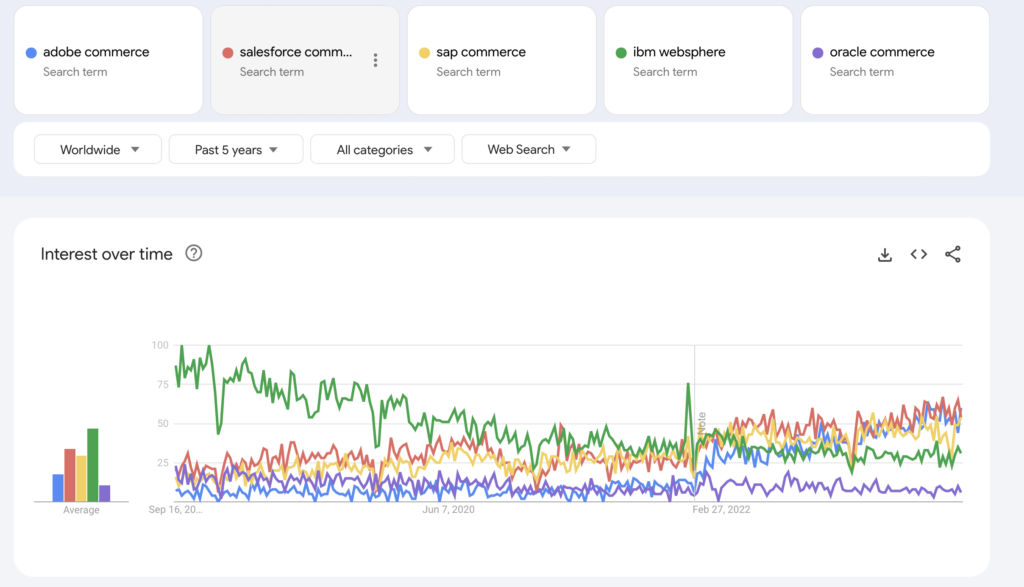Click the Note marker on the chart
The height and width of the screenshot is (587, 1024).
coord(702,424)
